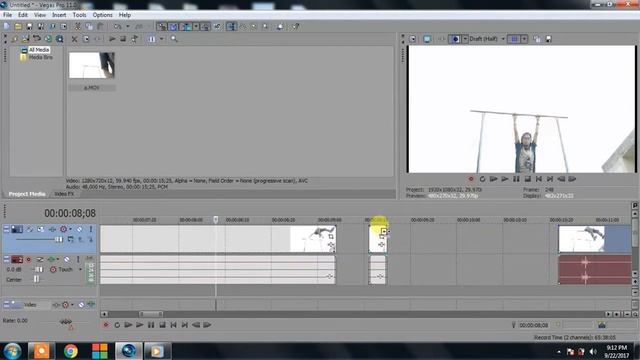The image size is (640, 360).
Task: Solo the video track 1
Action: (x=91, y=229)
